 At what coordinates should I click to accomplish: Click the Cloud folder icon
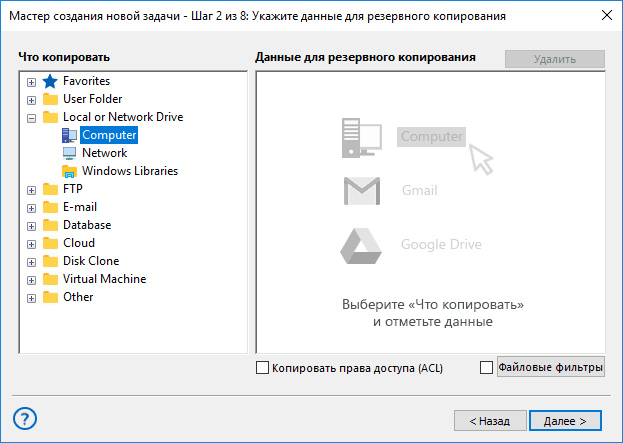click(x=51, y=243)
